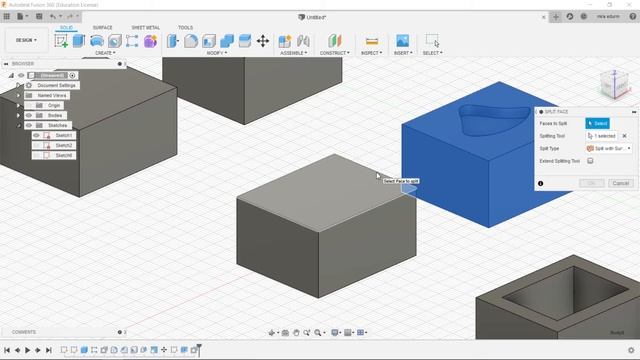Select the Fillet tool

pyautogui.click(x=191, y=41)
